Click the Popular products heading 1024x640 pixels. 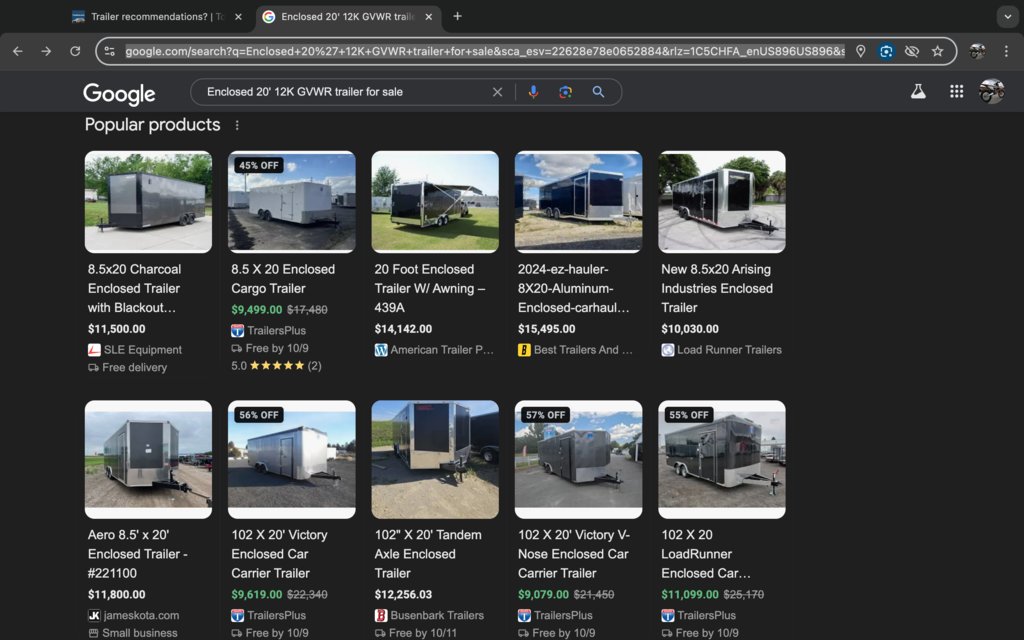152,125
